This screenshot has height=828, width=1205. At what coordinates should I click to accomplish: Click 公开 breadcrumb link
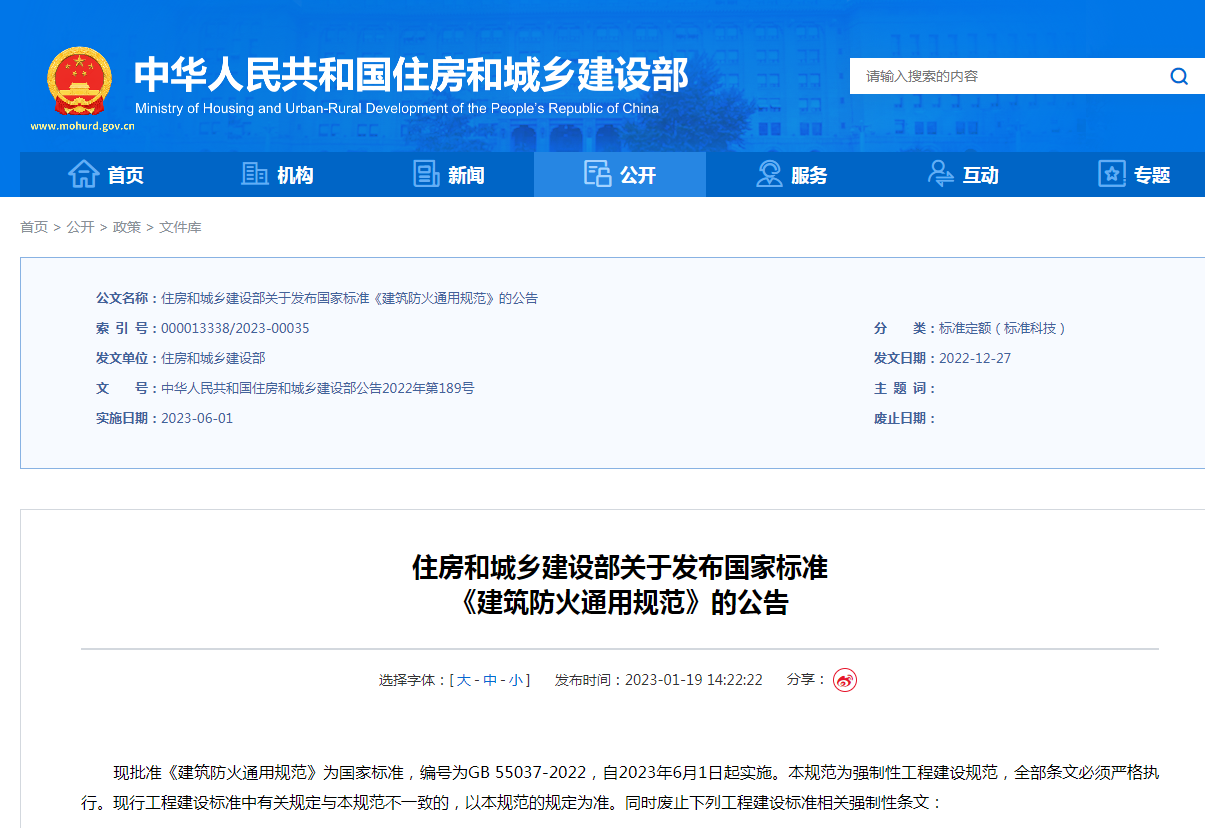[81, 227]
